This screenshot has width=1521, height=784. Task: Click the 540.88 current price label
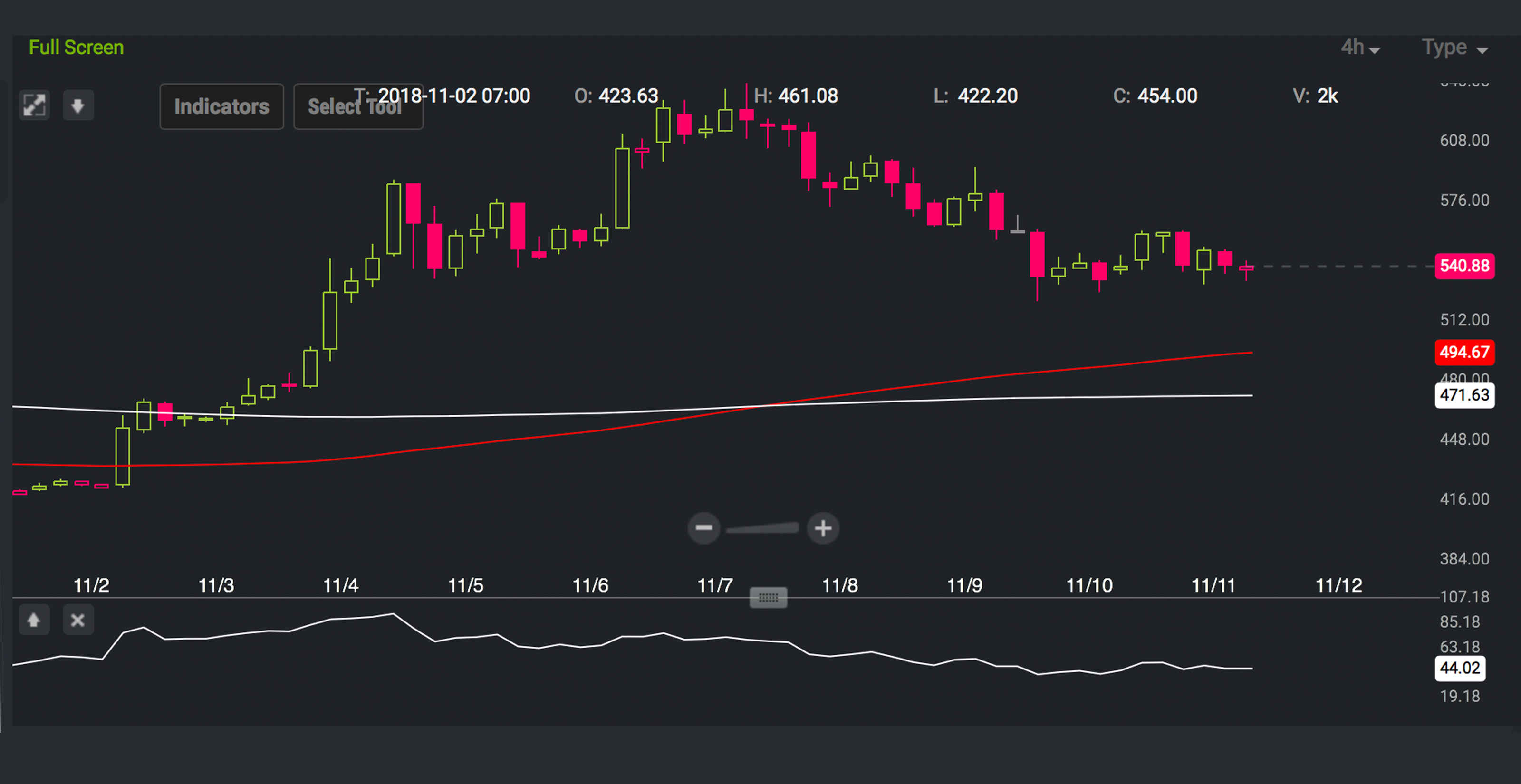[x=1464, y=266]
